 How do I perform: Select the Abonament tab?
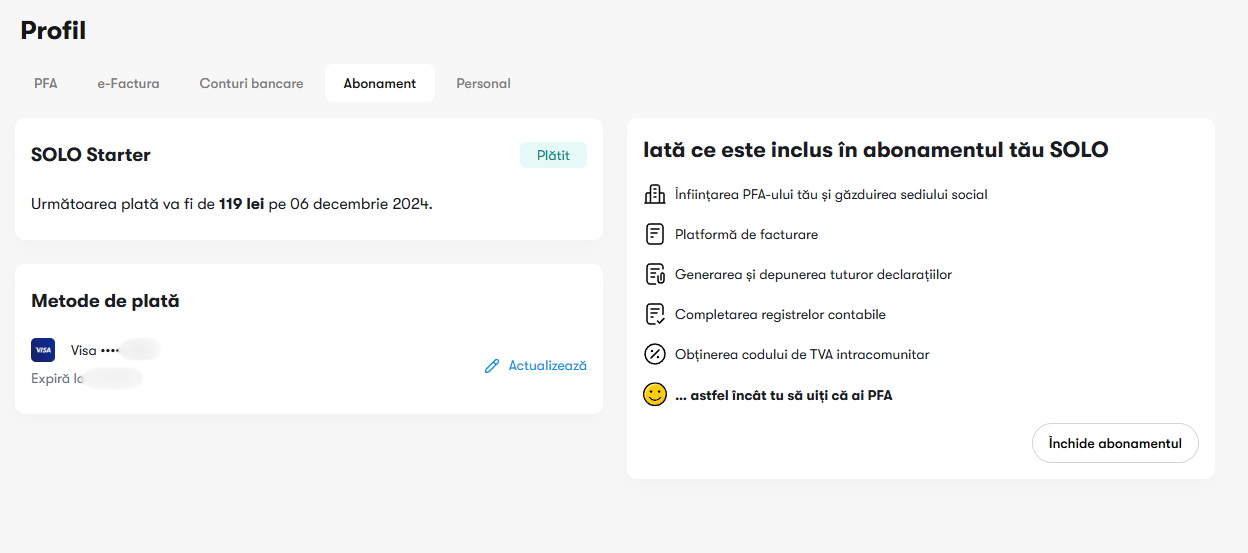click(380, 83)
